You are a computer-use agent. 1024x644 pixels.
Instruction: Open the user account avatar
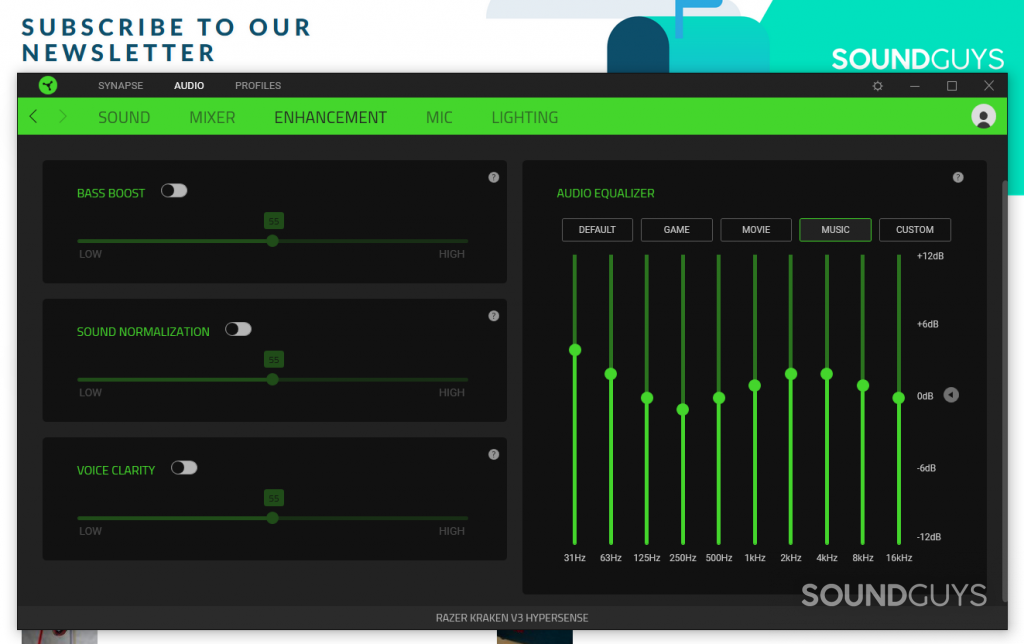tap(983, 116)
